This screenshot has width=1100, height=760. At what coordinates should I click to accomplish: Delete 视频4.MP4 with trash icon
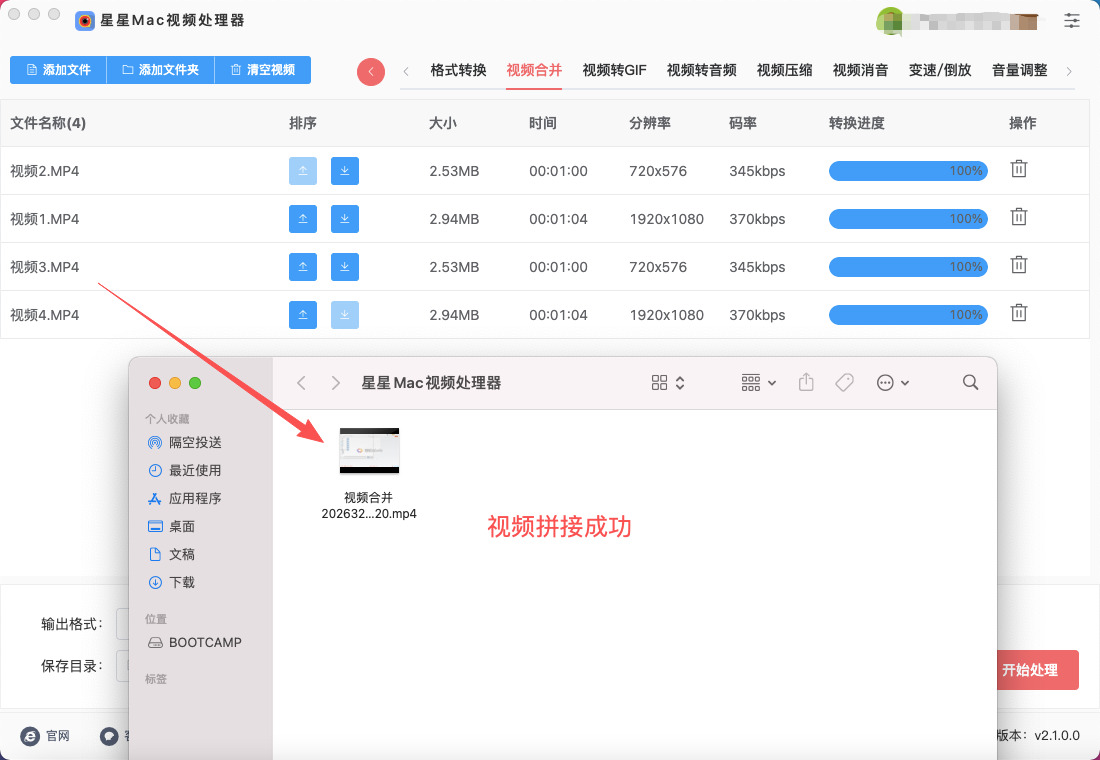[1019, 313]
